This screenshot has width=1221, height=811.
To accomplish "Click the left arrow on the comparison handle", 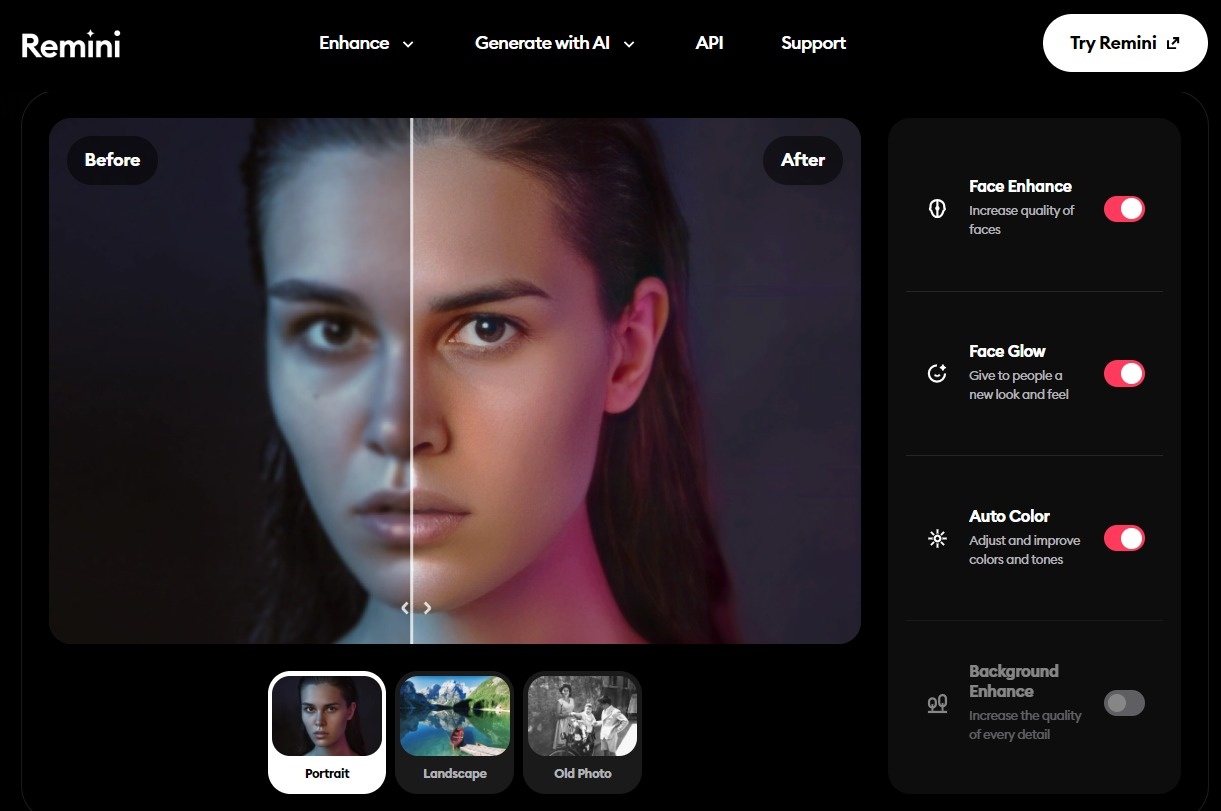I will point(404,607).
